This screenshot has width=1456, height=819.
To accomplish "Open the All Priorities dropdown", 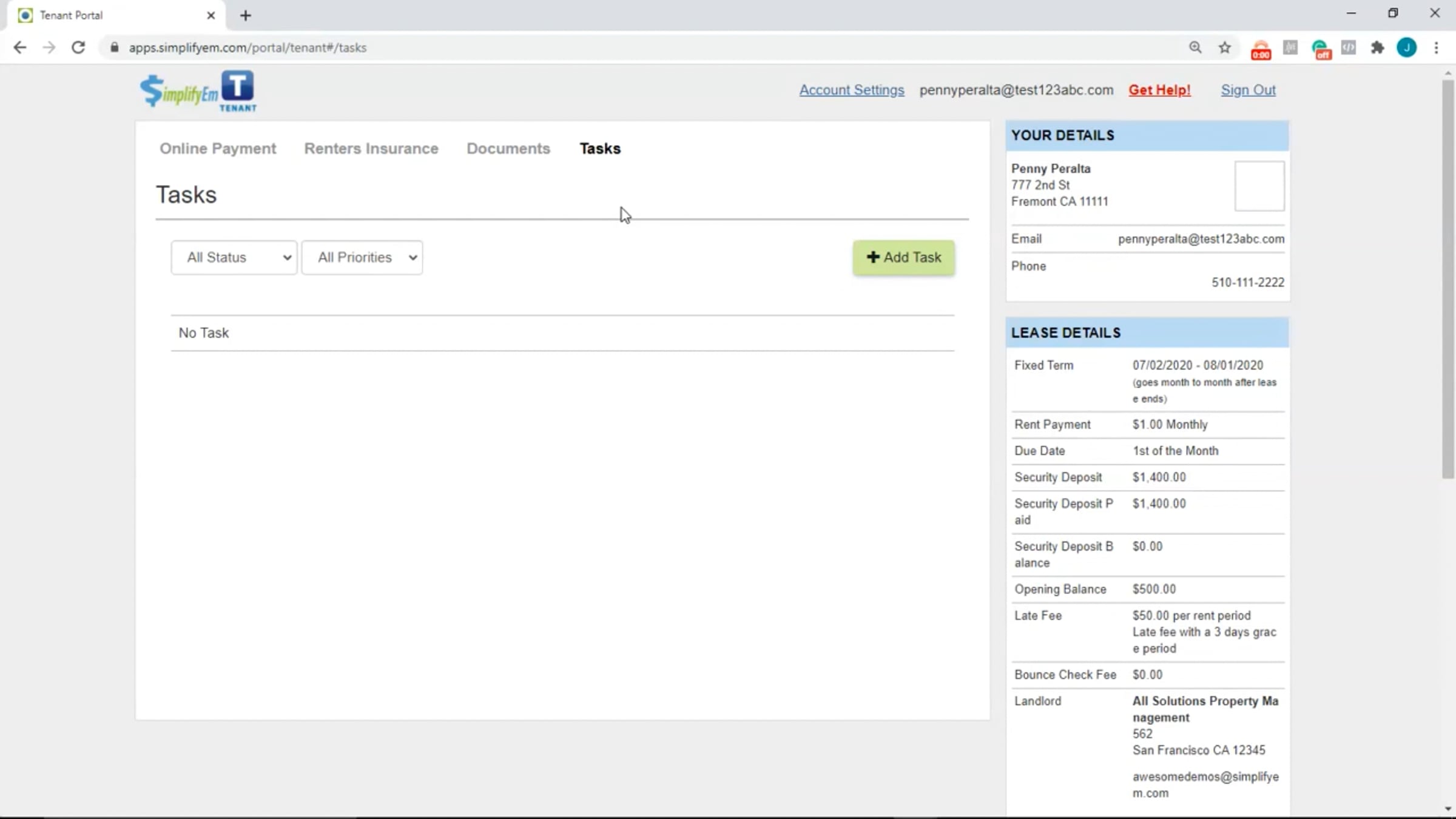I will point(362,257).
